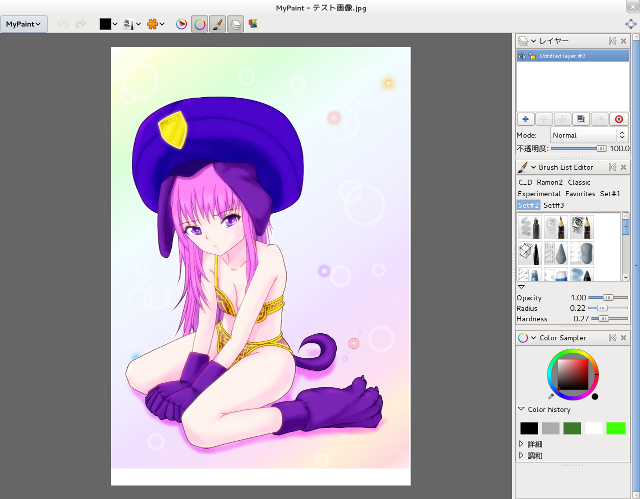The height and width of the screenshot is (499, 640).
Task: Select the pencil brush with eye drawing
Action: tap(582, 228)
